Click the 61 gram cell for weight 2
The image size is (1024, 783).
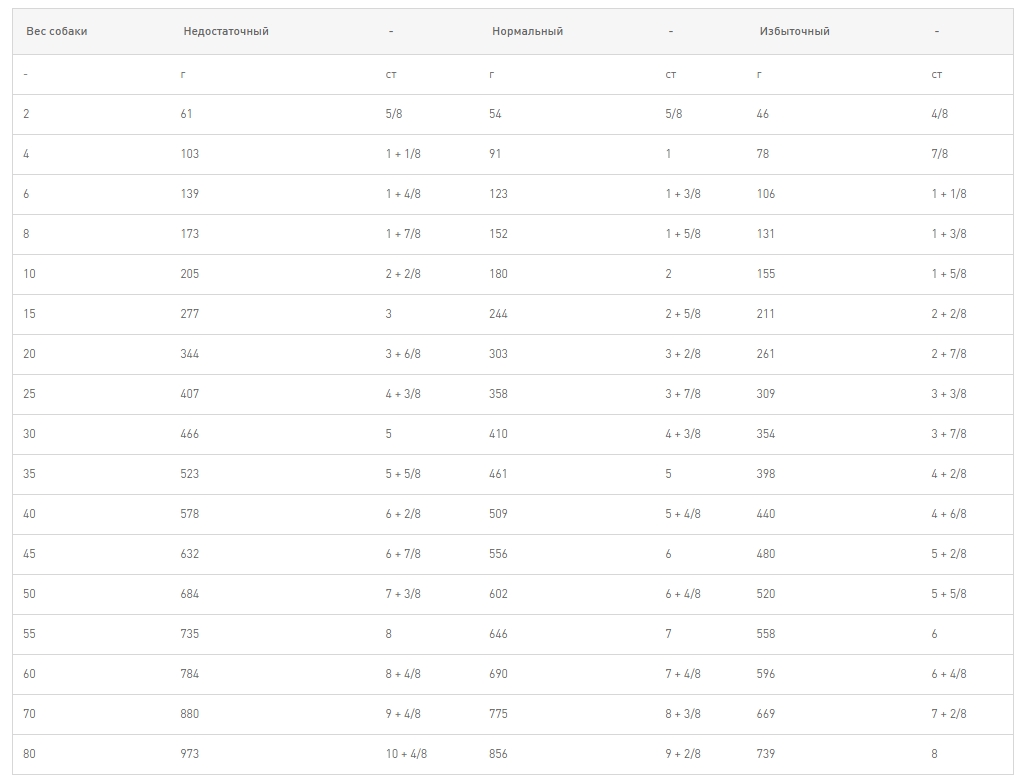pos(187,114)
